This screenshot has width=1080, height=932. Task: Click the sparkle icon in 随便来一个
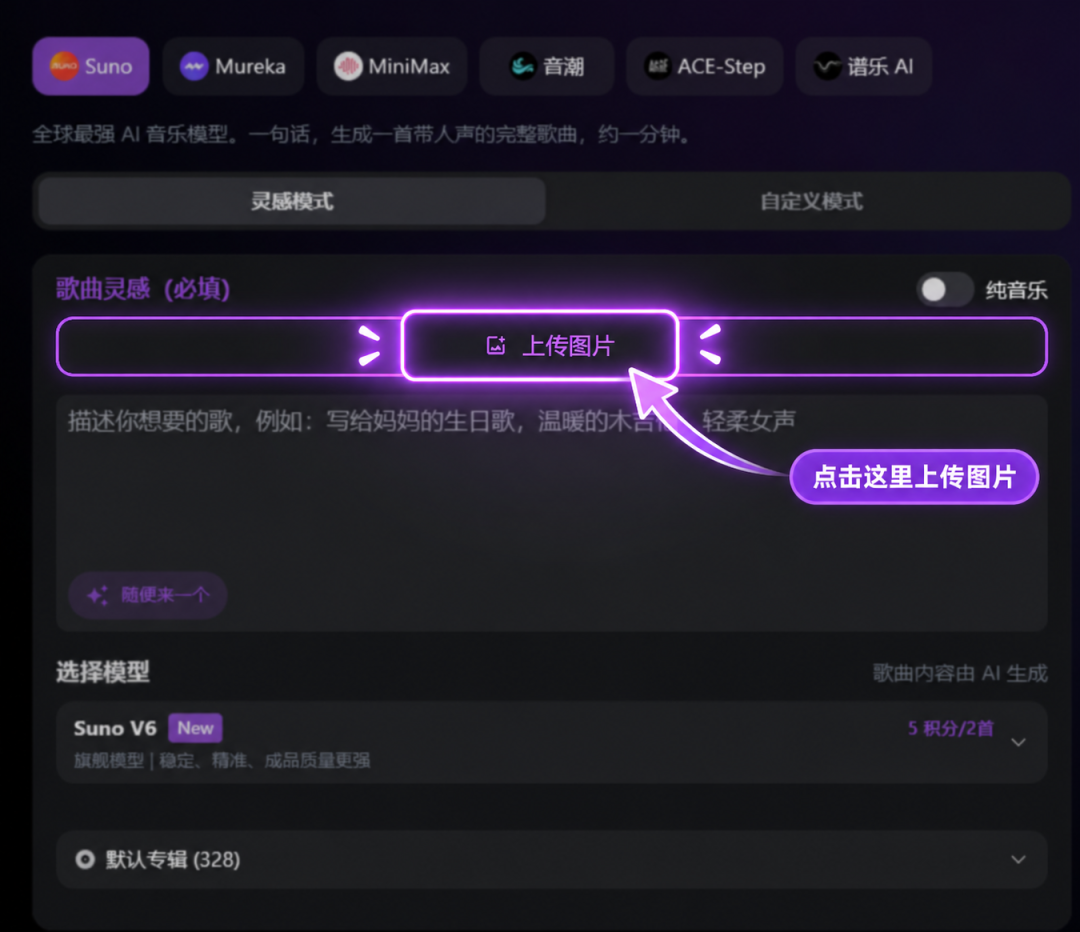[97, 594]
